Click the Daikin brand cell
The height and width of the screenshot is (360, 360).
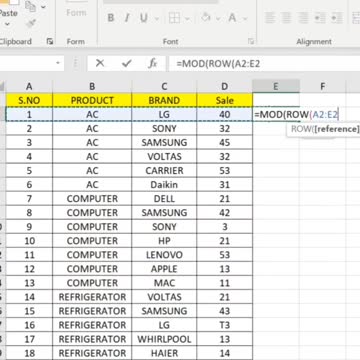(x=164, y=184)
